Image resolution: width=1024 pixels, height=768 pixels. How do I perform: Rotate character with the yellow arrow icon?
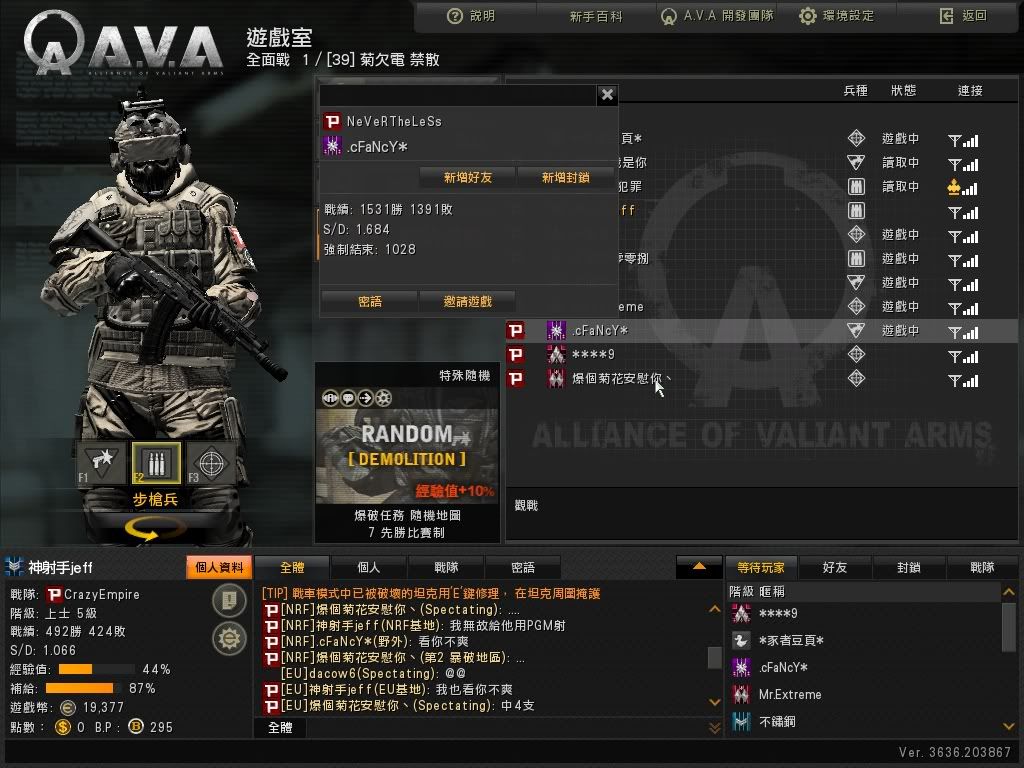pos(150,529)
